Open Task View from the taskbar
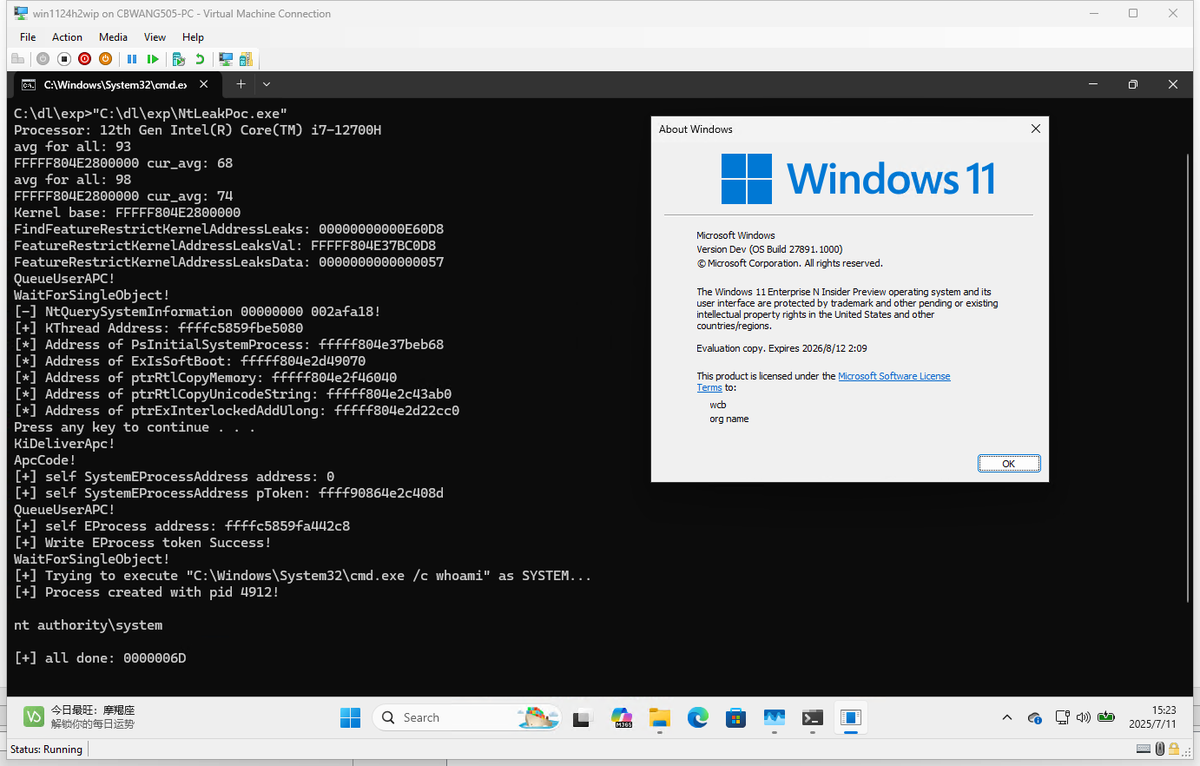This screenshot has width=1200, height=766. pyautogui.click(x=582, y=717)
